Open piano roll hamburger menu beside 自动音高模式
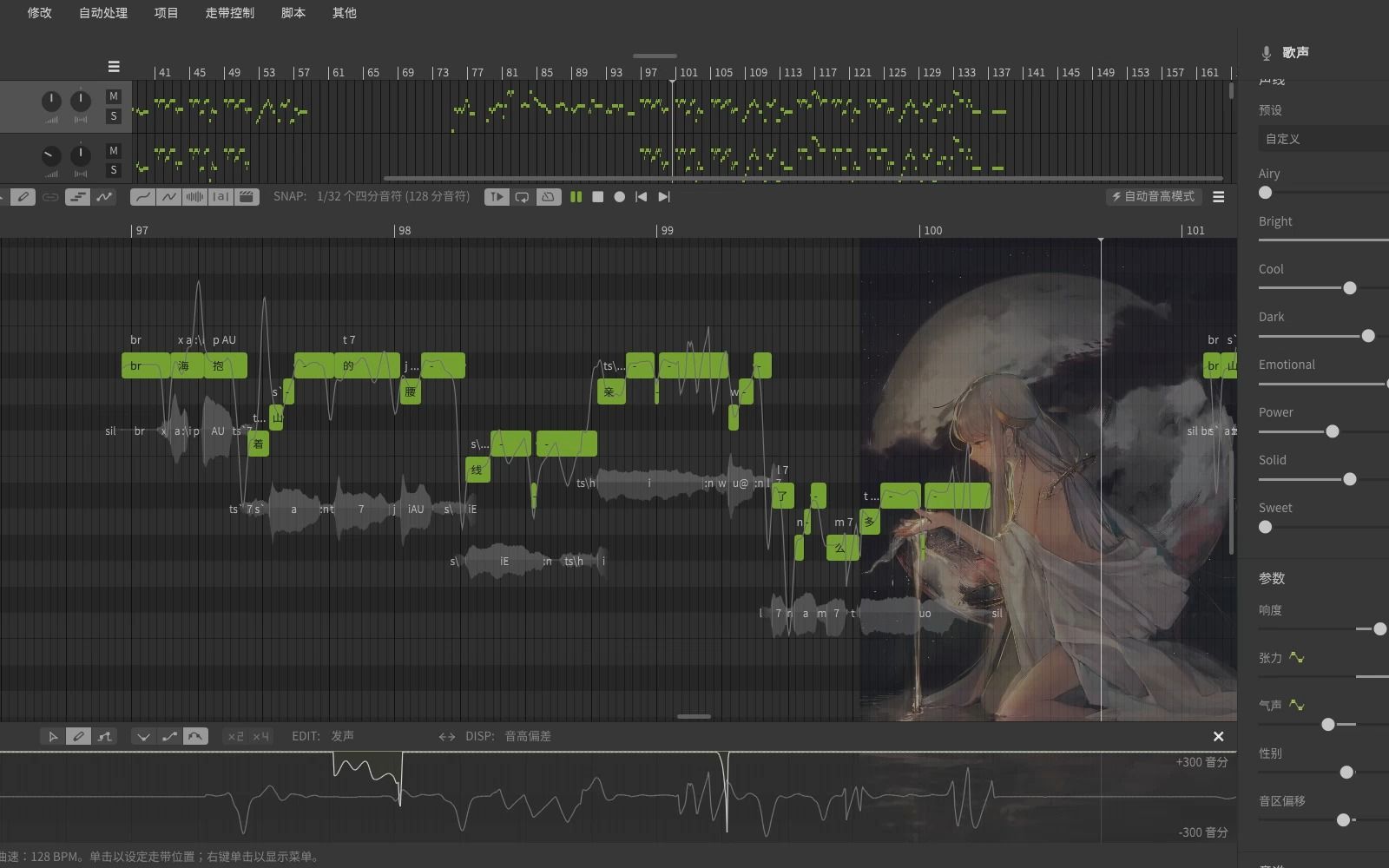The height and width of the screenshot is (868, 1389). click(x=1219, y=197)
